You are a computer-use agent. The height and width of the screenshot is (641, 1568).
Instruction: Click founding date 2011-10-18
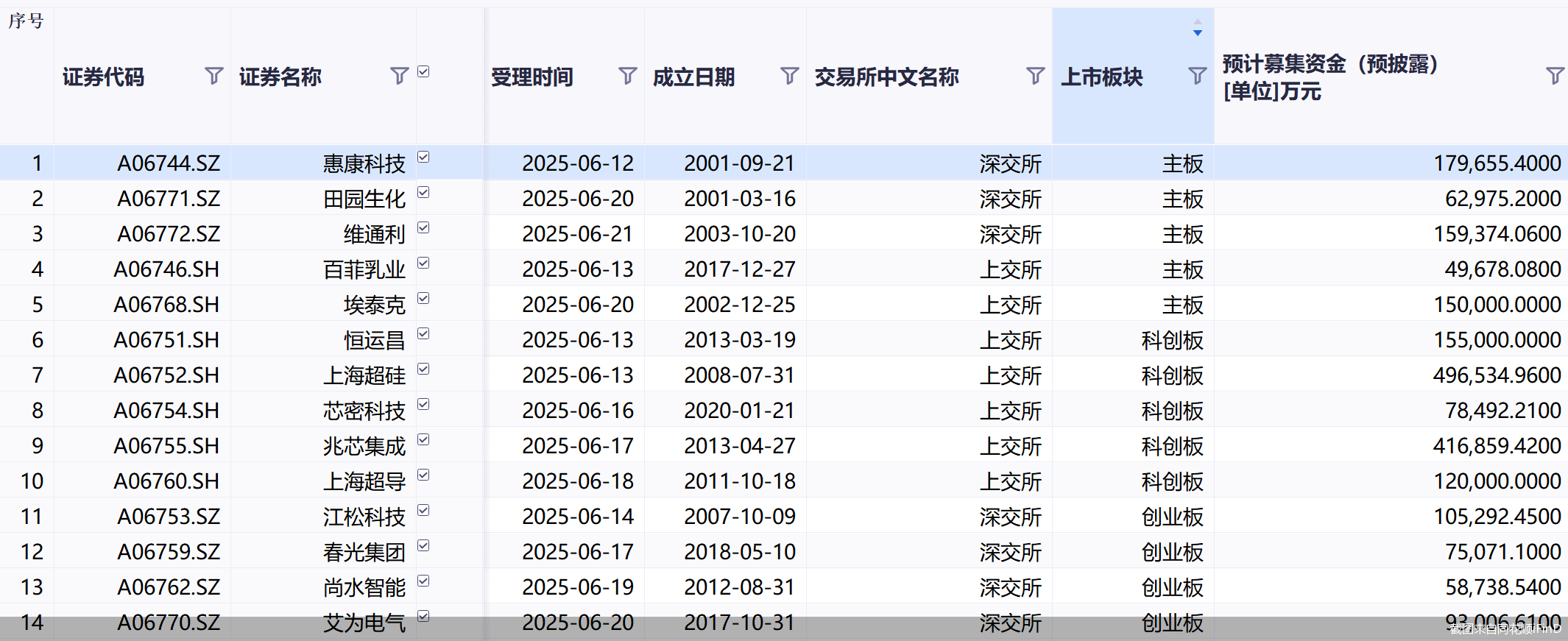click(x=740, y=481)
